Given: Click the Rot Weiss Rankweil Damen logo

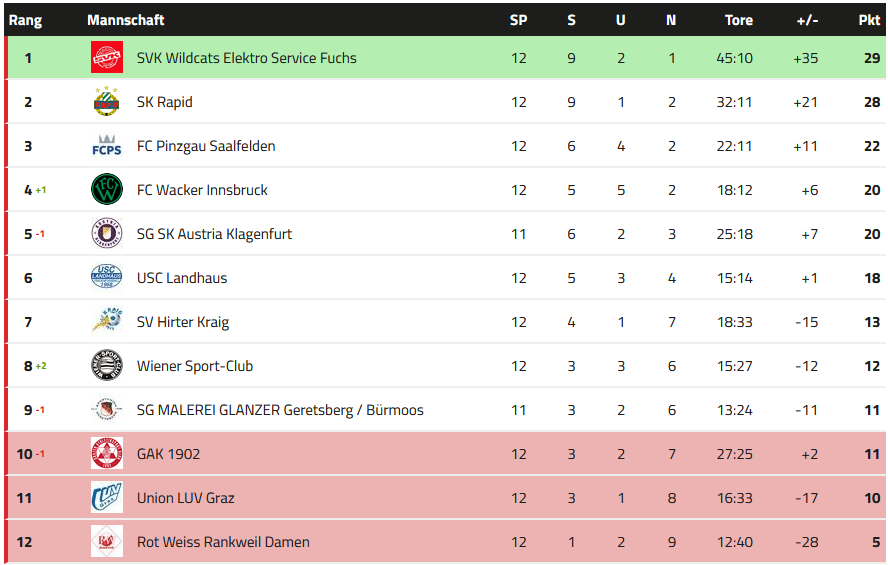Looking at the screenshot, I should click(107, 542).
